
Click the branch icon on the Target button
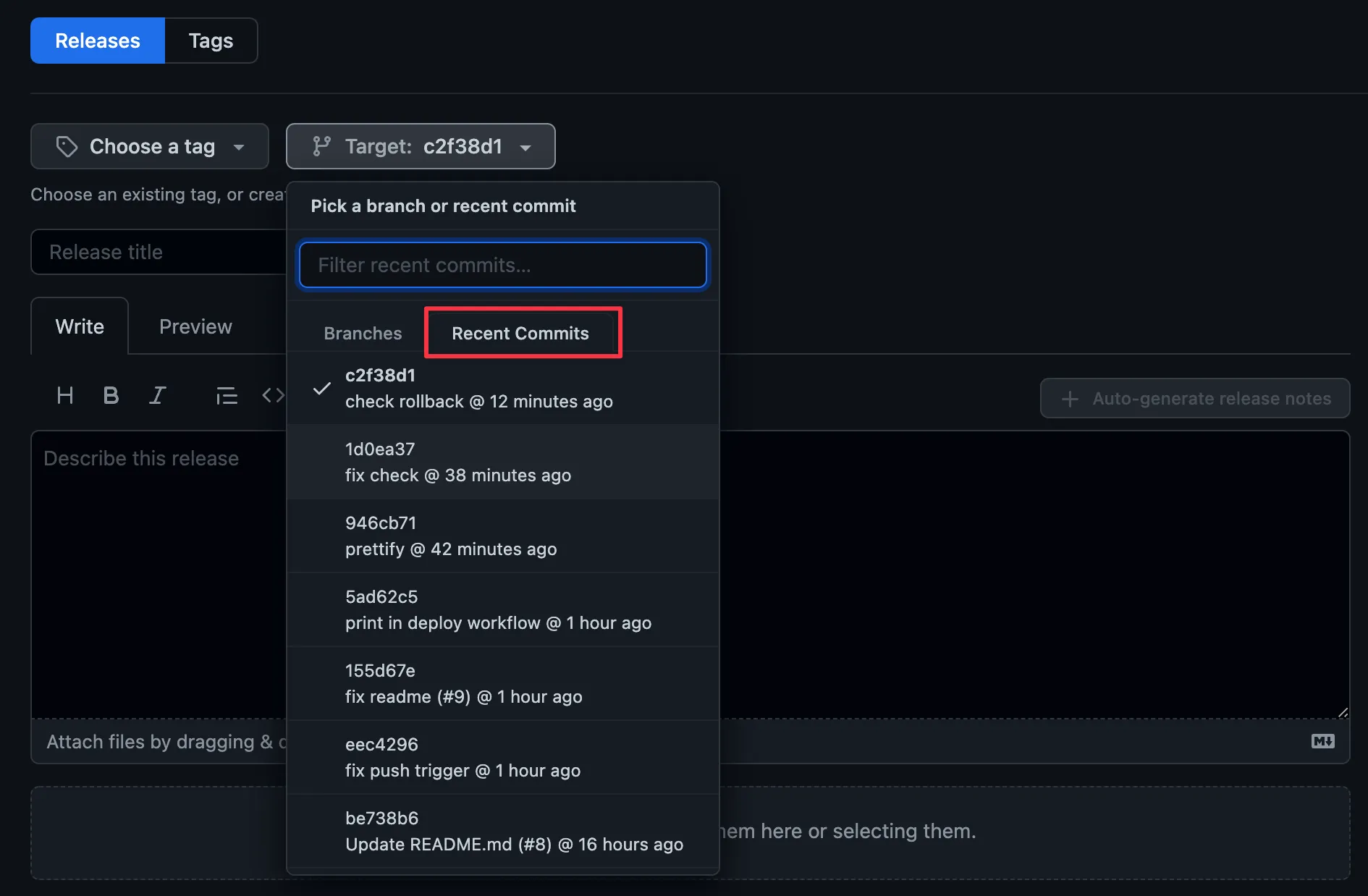click(323, 146)
